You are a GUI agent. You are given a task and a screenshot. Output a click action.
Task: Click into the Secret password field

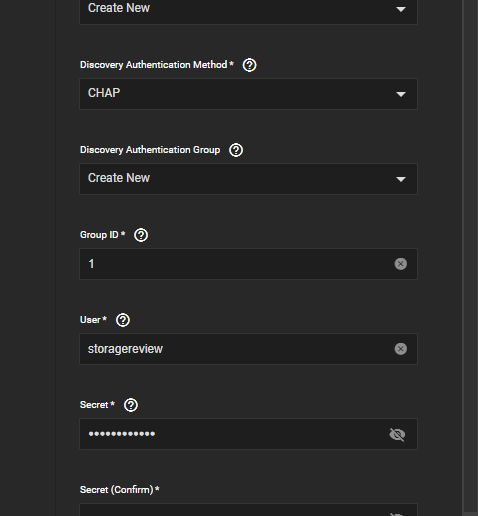click(233, 434)
